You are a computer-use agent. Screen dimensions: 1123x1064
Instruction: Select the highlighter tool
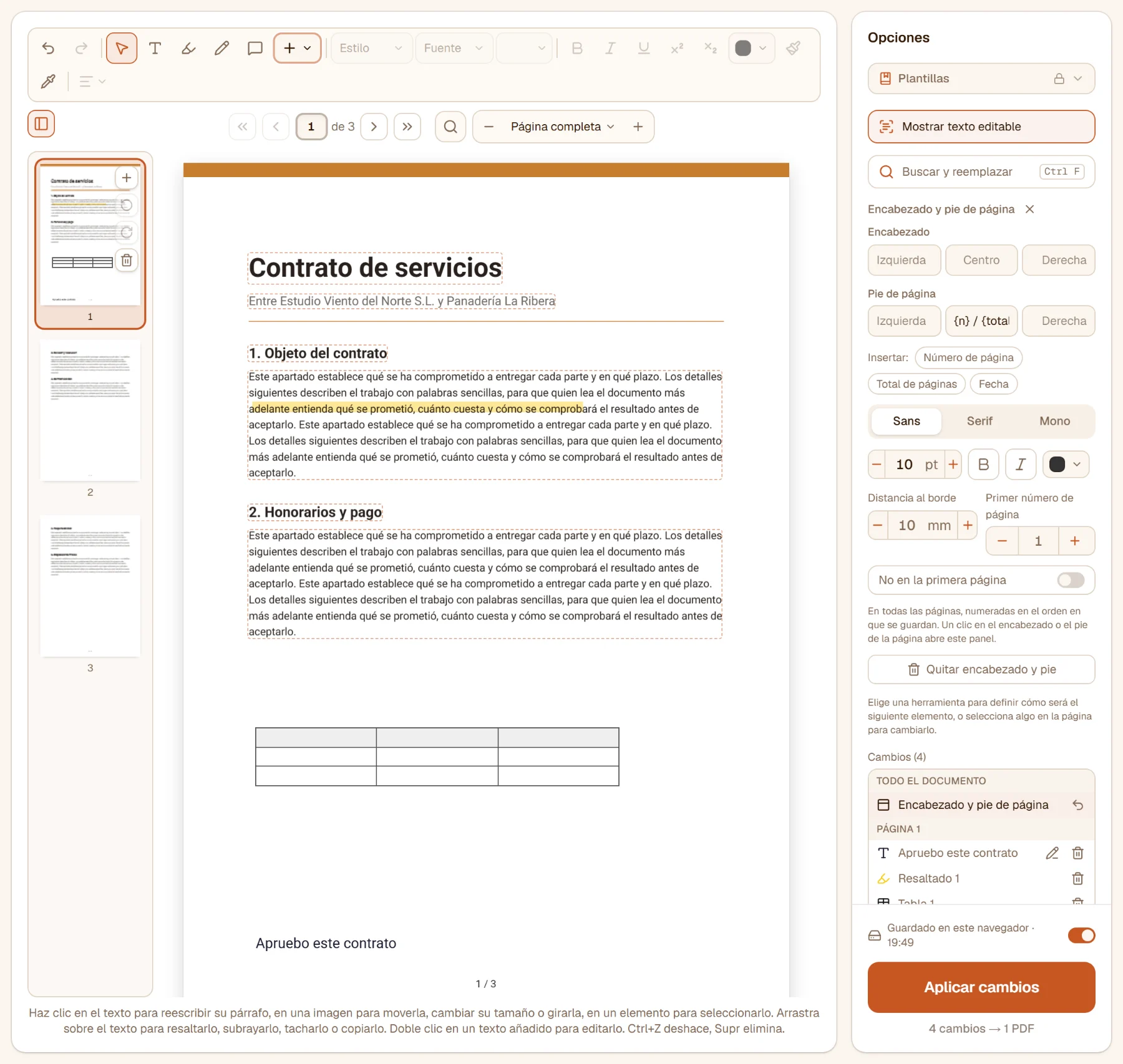(x=188, y=48)
